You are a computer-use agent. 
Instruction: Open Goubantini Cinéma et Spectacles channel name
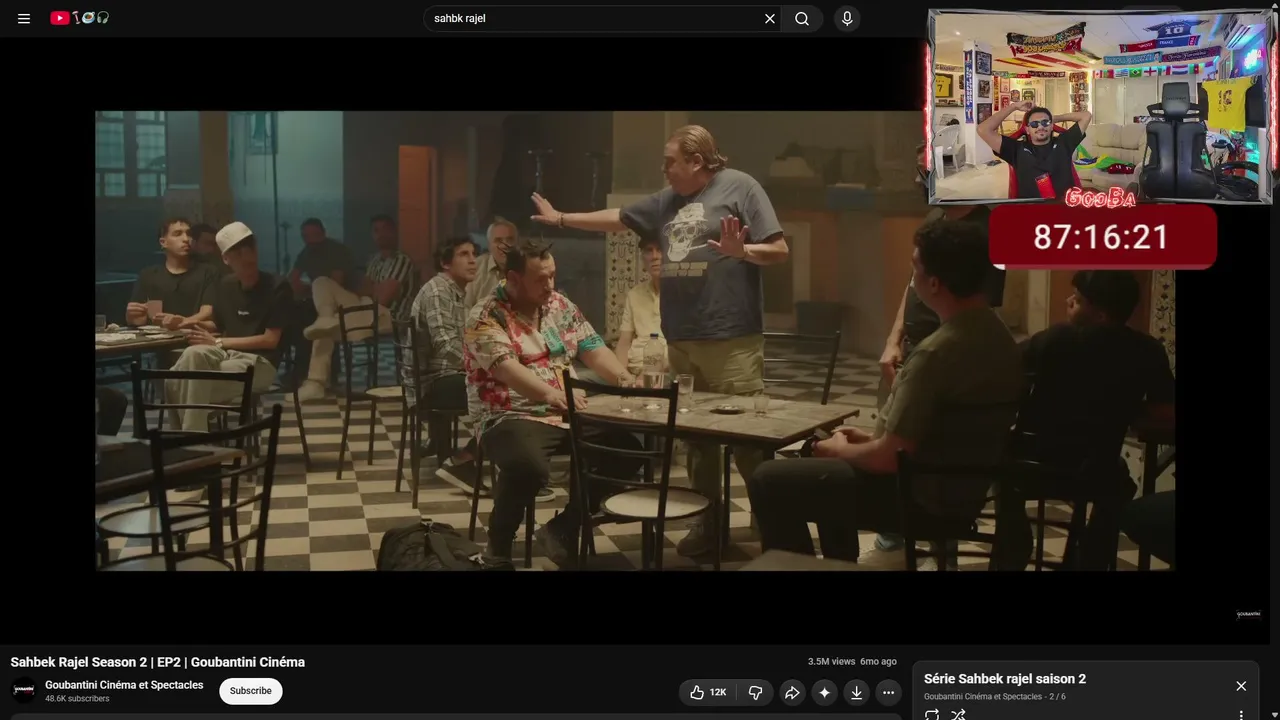click(124, 685)
